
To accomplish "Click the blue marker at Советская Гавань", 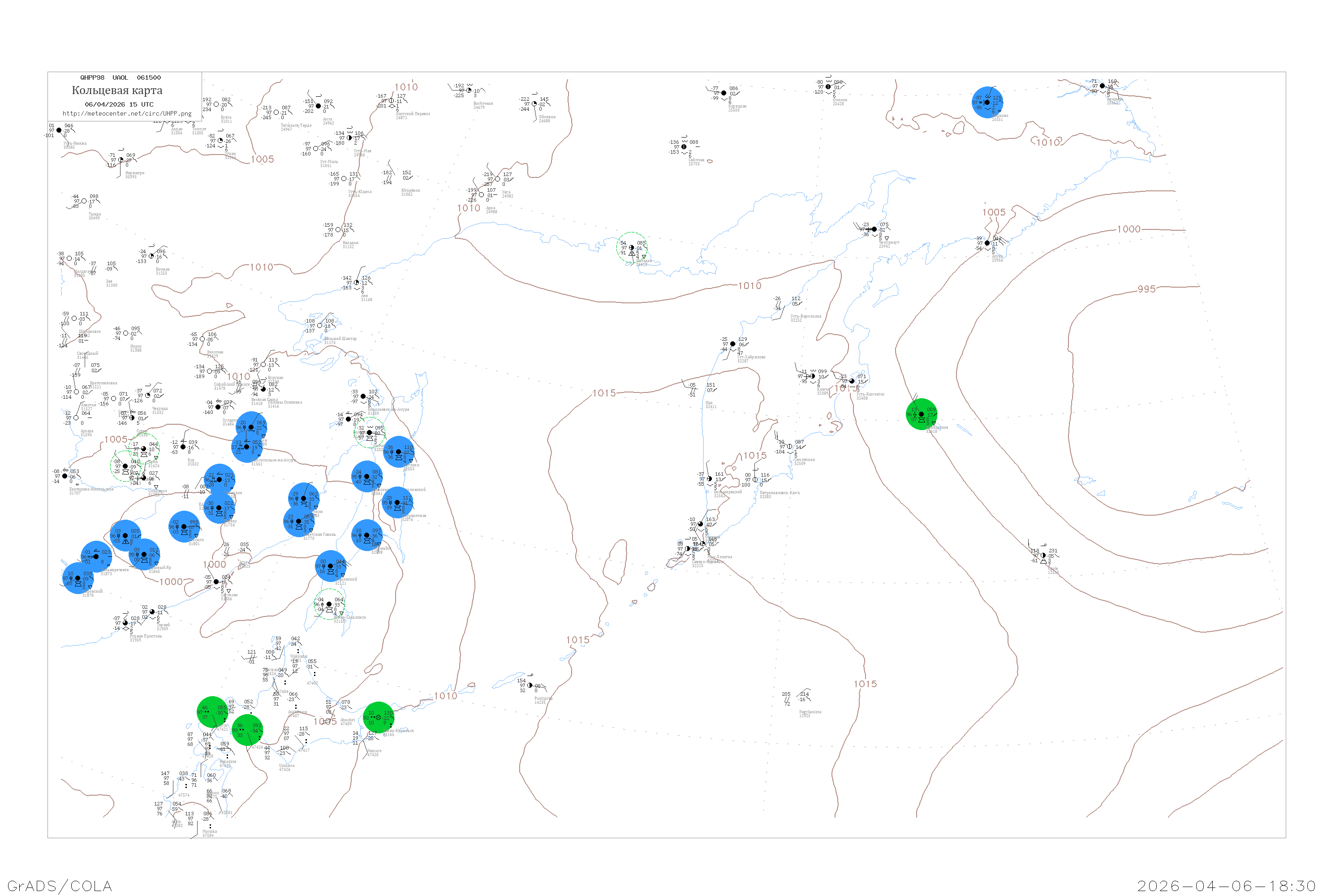I will (299, 521).
